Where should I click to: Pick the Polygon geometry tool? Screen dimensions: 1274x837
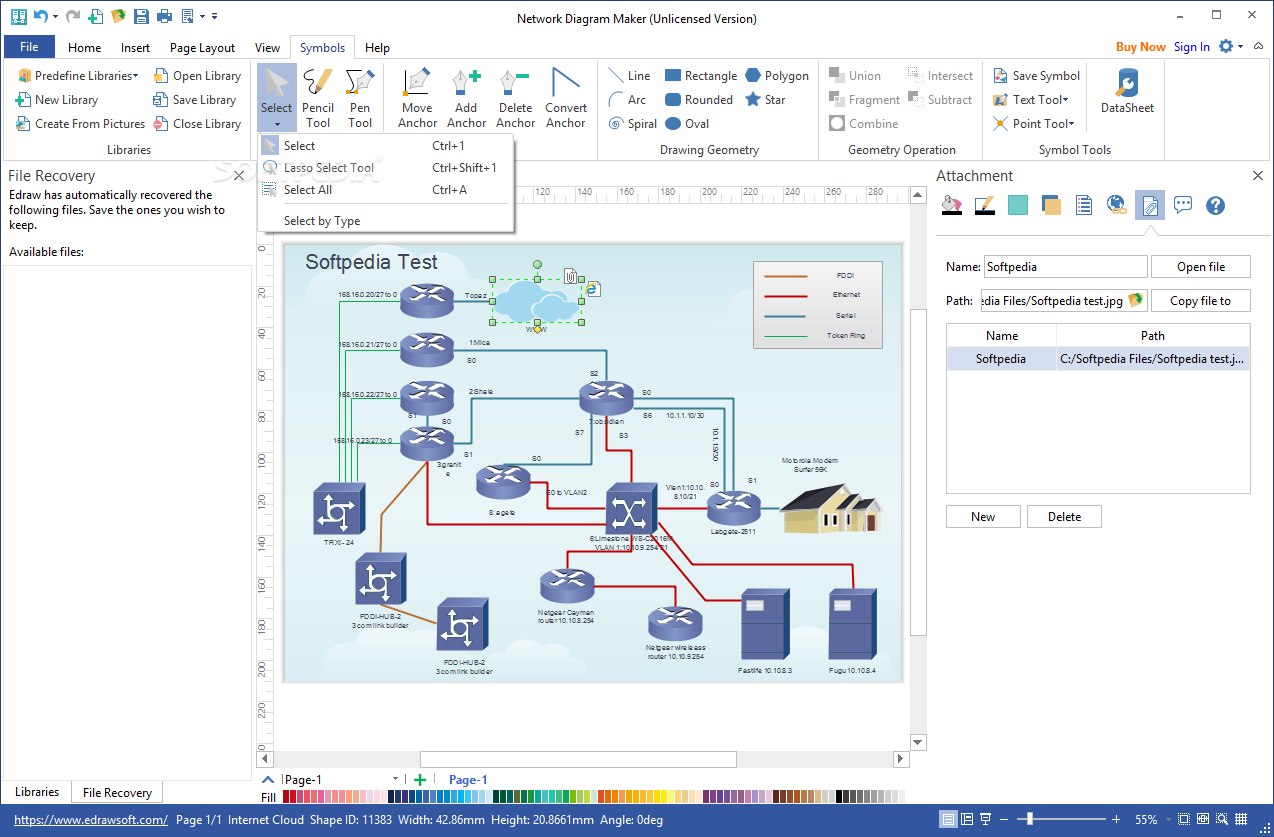tap(777, 75)
